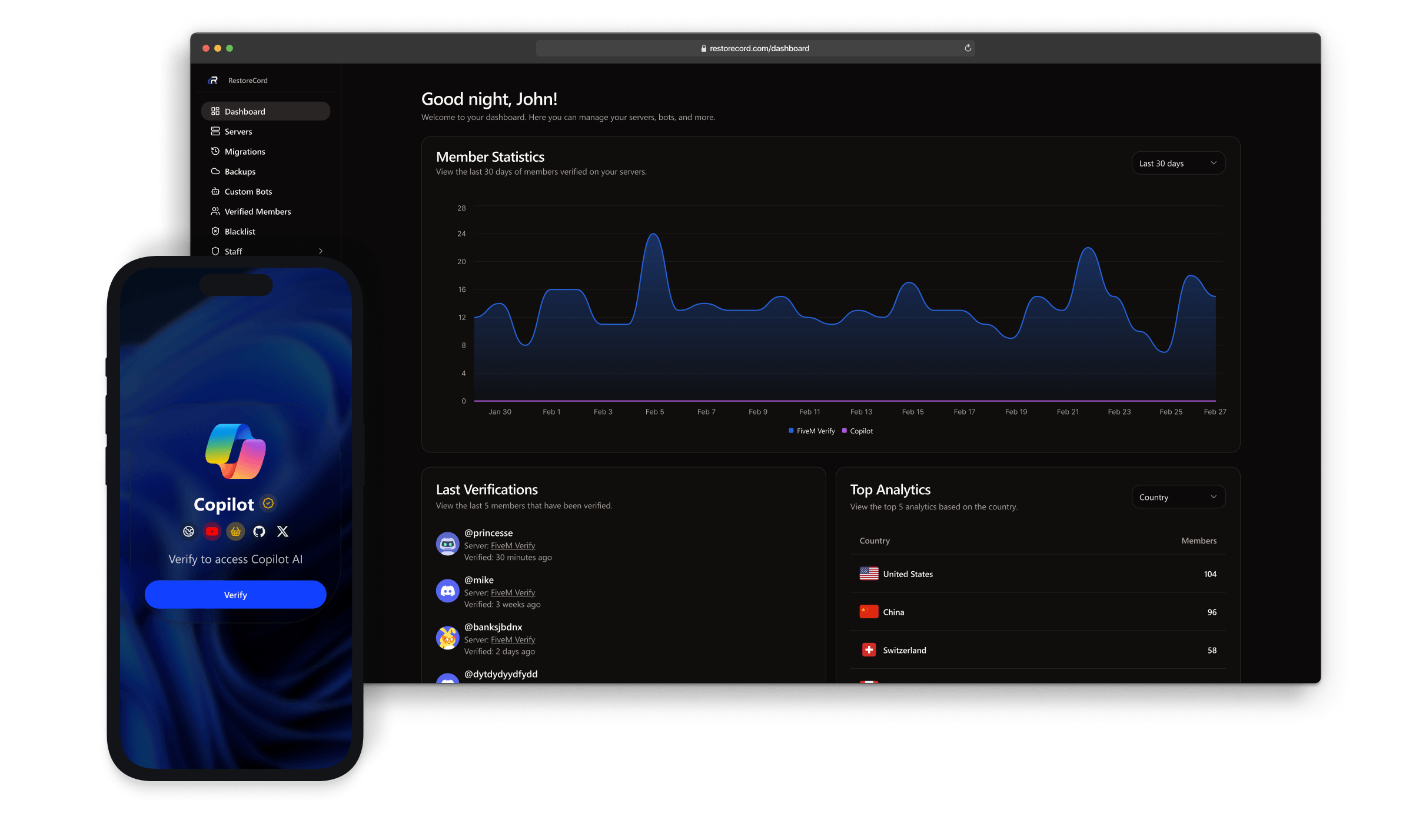This screenshot has height=840, width=1426.
Task: Open Custom Bots section
Action: (x=265, y=191)
